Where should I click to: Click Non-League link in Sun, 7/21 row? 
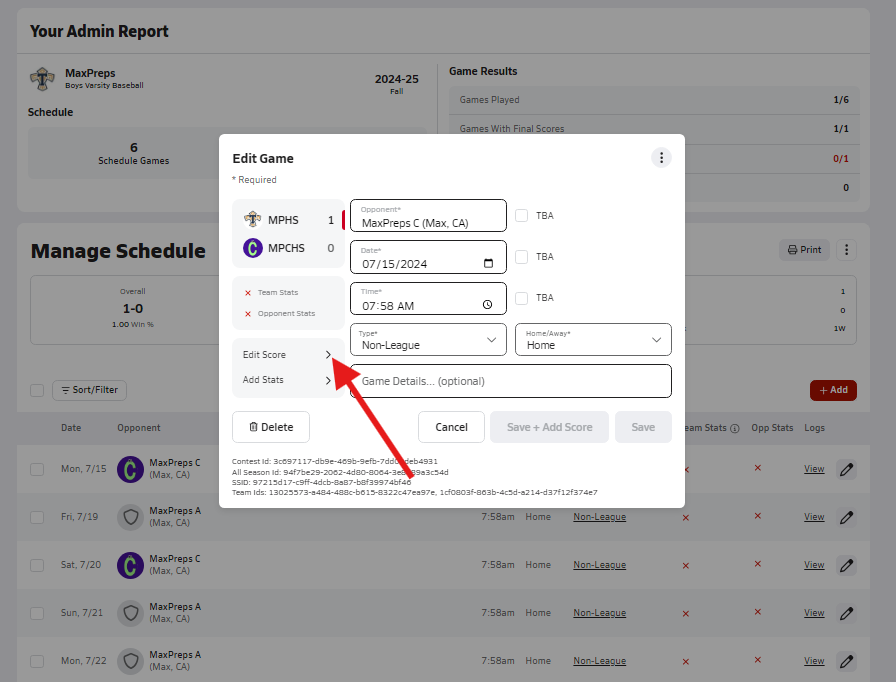tap(599, 613)
